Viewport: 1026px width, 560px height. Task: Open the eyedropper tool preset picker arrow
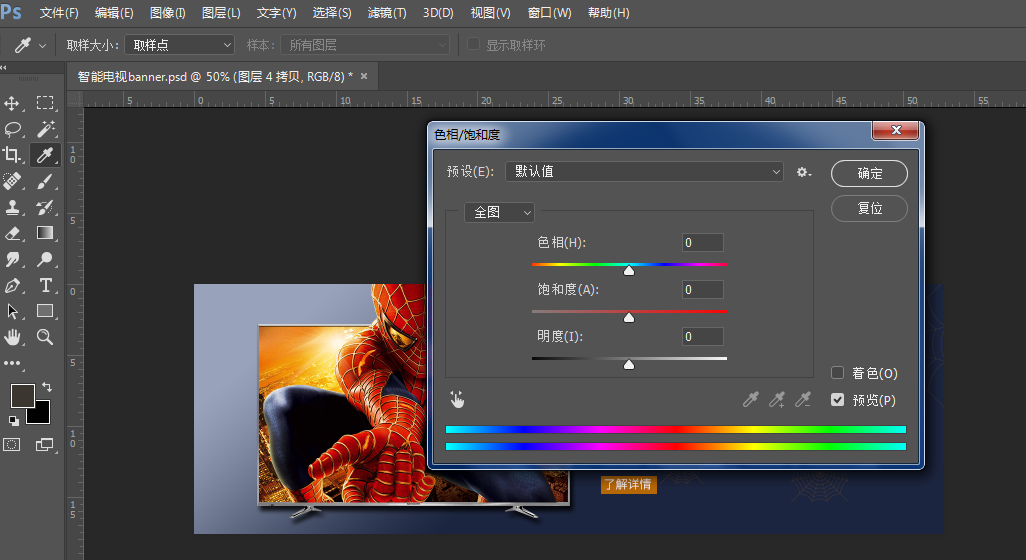tap(43, 46)
